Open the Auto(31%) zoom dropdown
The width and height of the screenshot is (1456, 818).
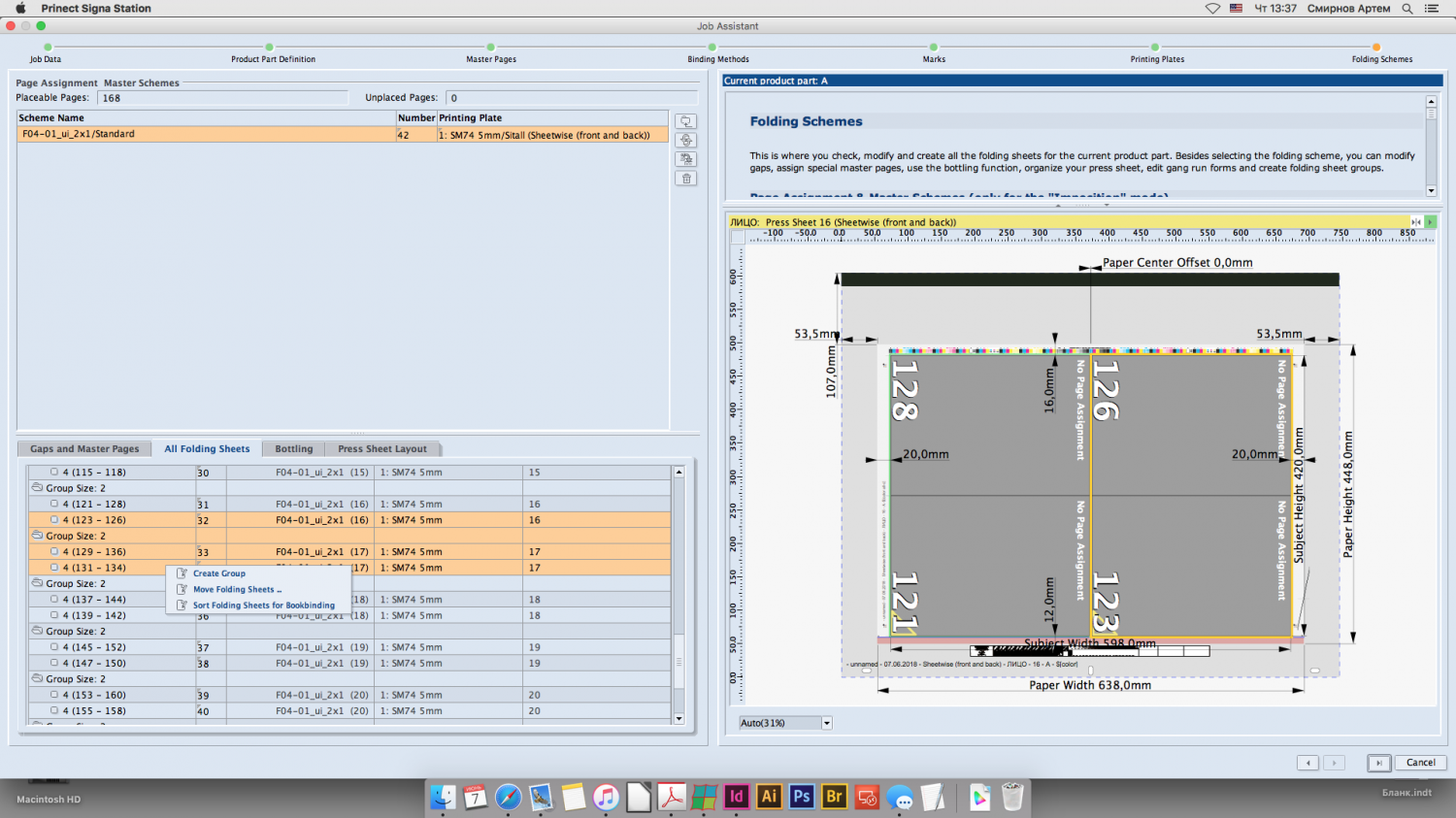[827, 723]
